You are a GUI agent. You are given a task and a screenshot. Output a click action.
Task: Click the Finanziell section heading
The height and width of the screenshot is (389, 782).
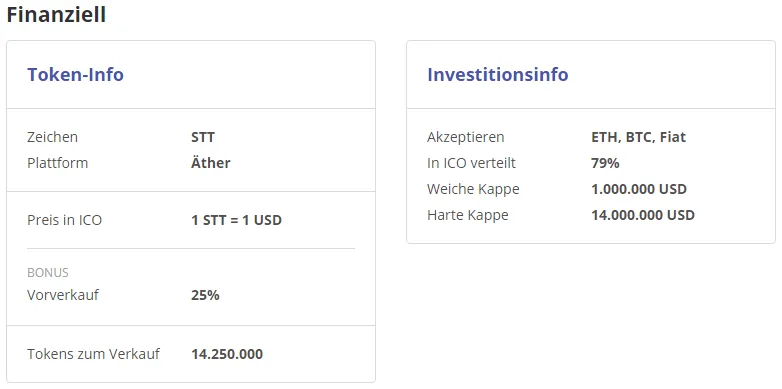click(x=56, y=14)
